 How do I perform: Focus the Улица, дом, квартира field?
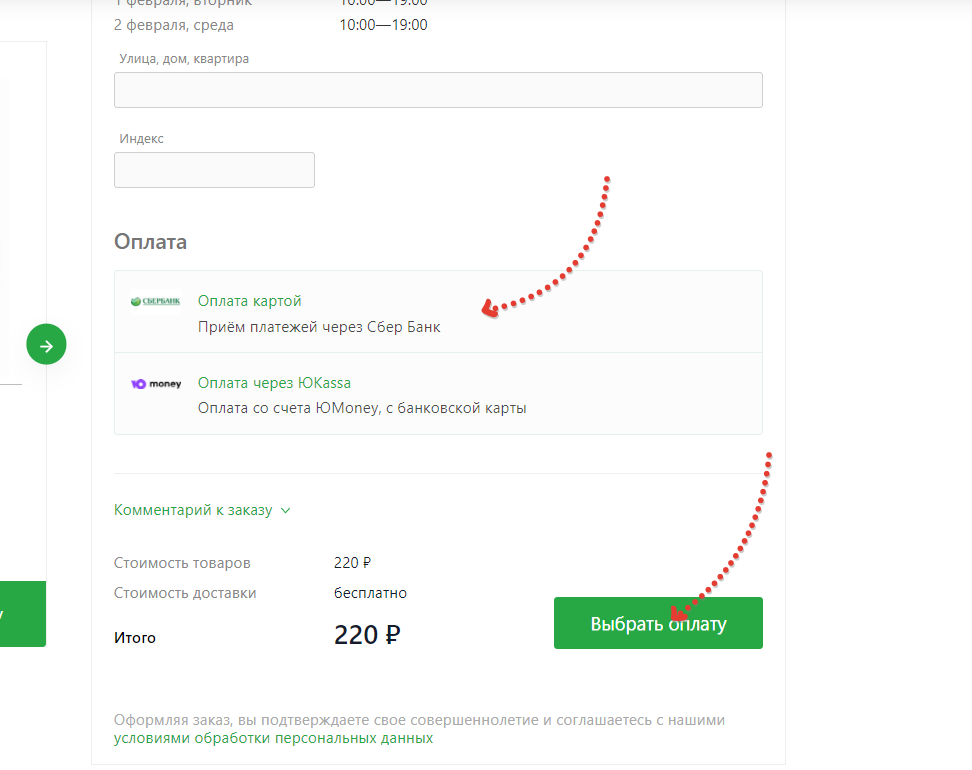(x=438, y=90)
